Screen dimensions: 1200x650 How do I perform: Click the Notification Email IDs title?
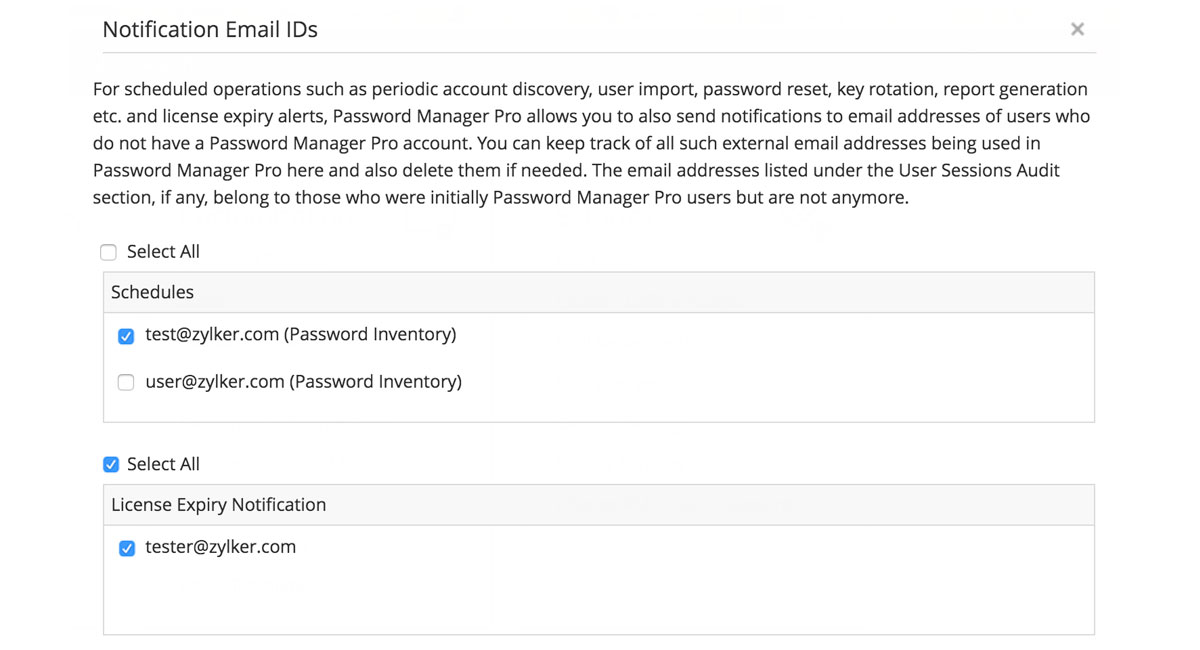pyautogui.click(x=210, y=30)
